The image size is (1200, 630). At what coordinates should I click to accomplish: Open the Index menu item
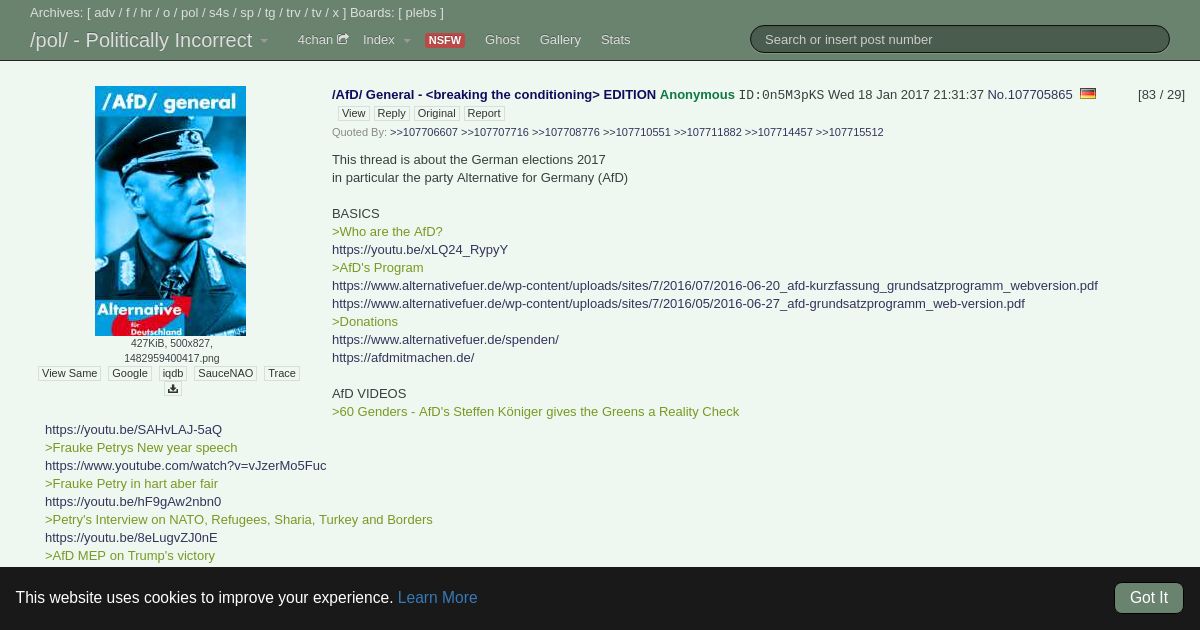(378, 40)
